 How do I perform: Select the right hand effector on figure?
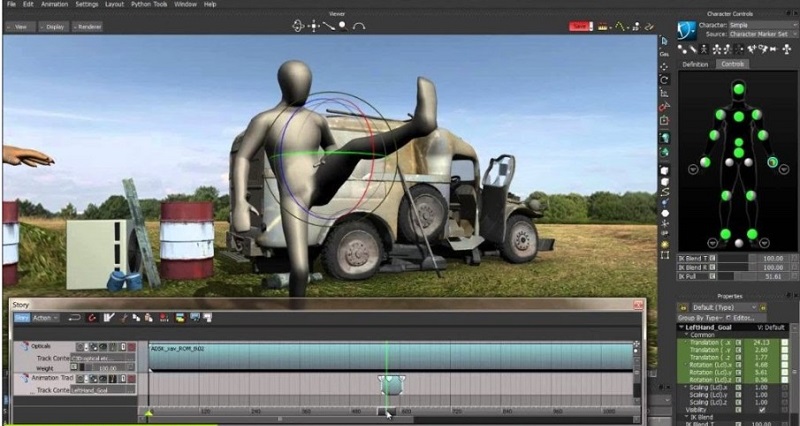705,162
